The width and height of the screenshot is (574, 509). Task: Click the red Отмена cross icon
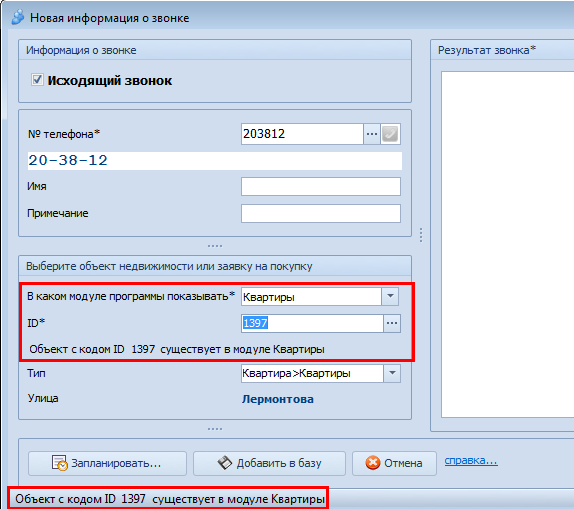point(373,463)
